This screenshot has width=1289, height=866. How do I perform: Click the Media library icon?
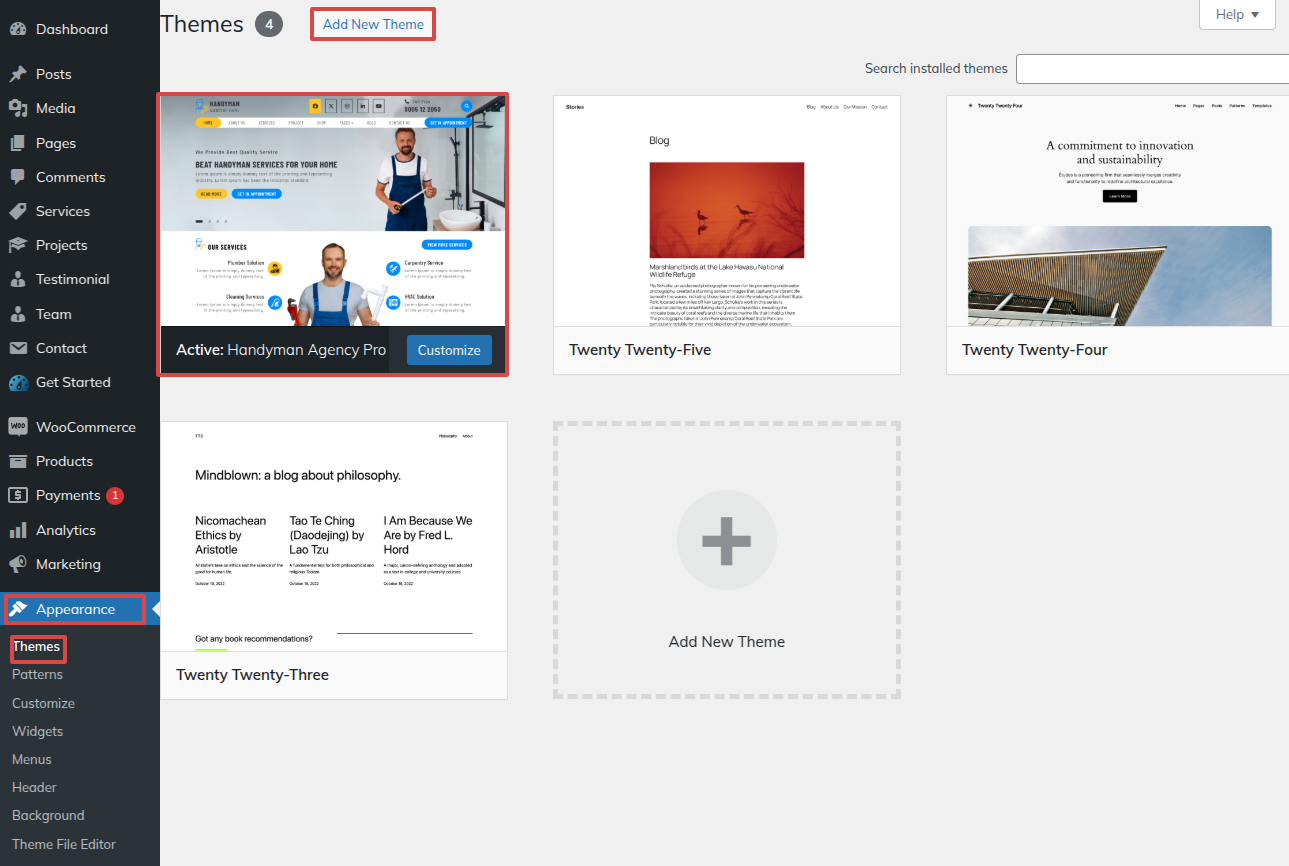[x=17, y=108]
